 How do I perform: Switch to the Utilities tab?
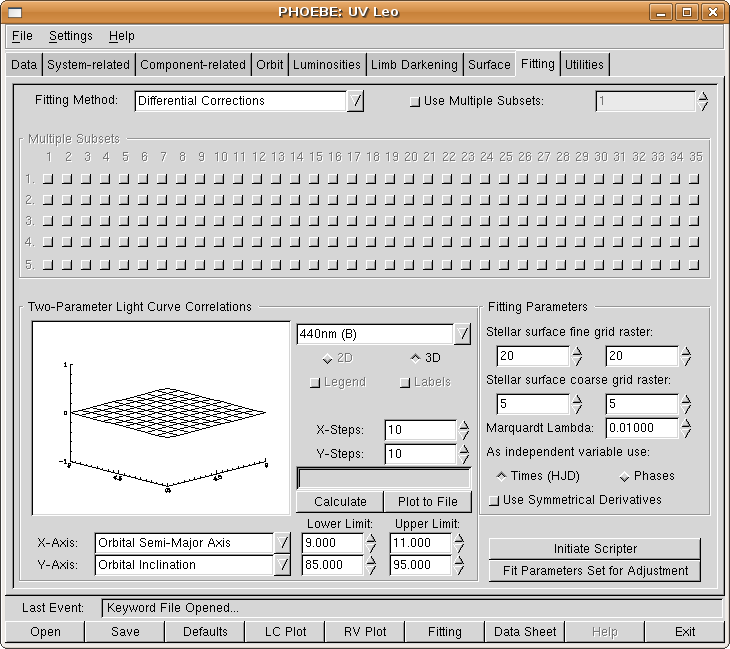[584, 65]
